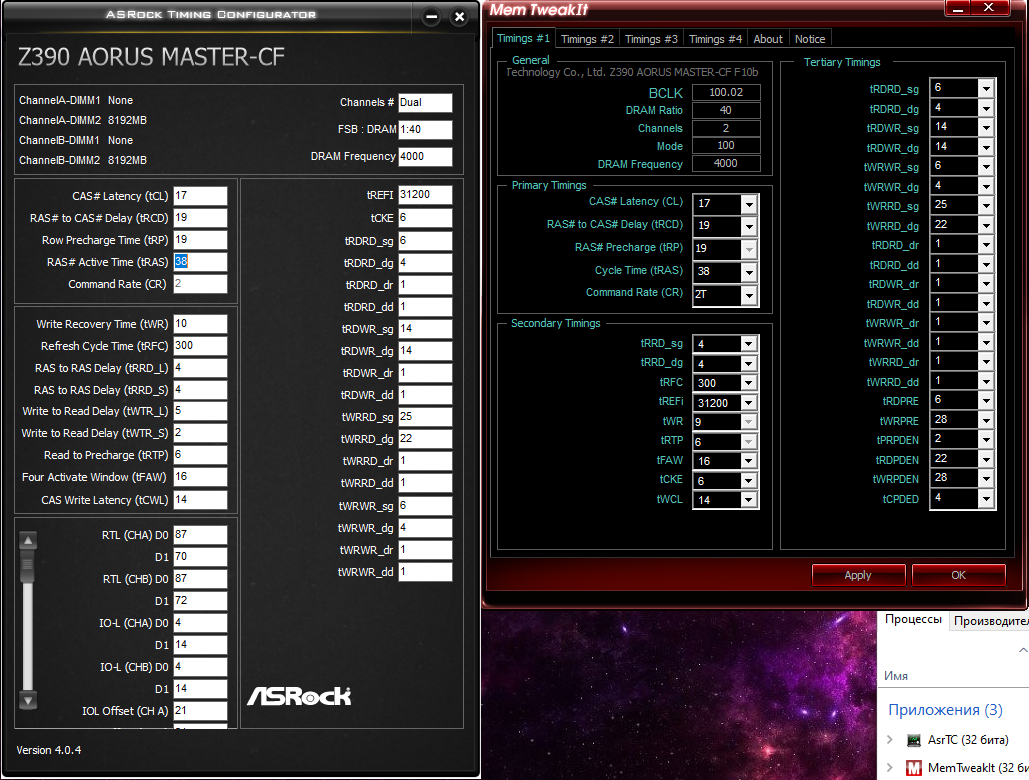The width and height of the screenshot is (1029, 780).
Task: Click Write to Read Delay (tWTR_L) field
Action: click(x=200, y=411)
